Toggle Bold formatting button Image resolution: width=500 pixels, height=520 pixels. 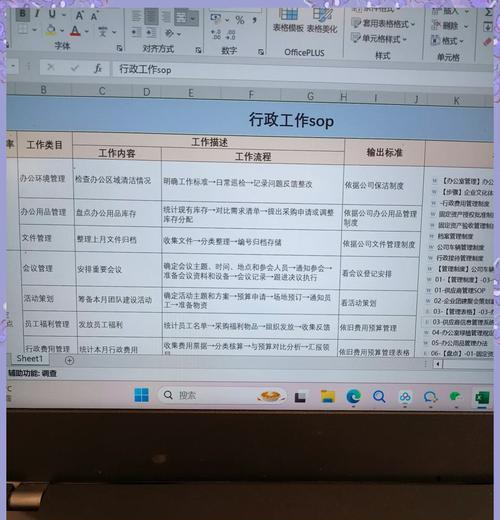click(22, 14)
